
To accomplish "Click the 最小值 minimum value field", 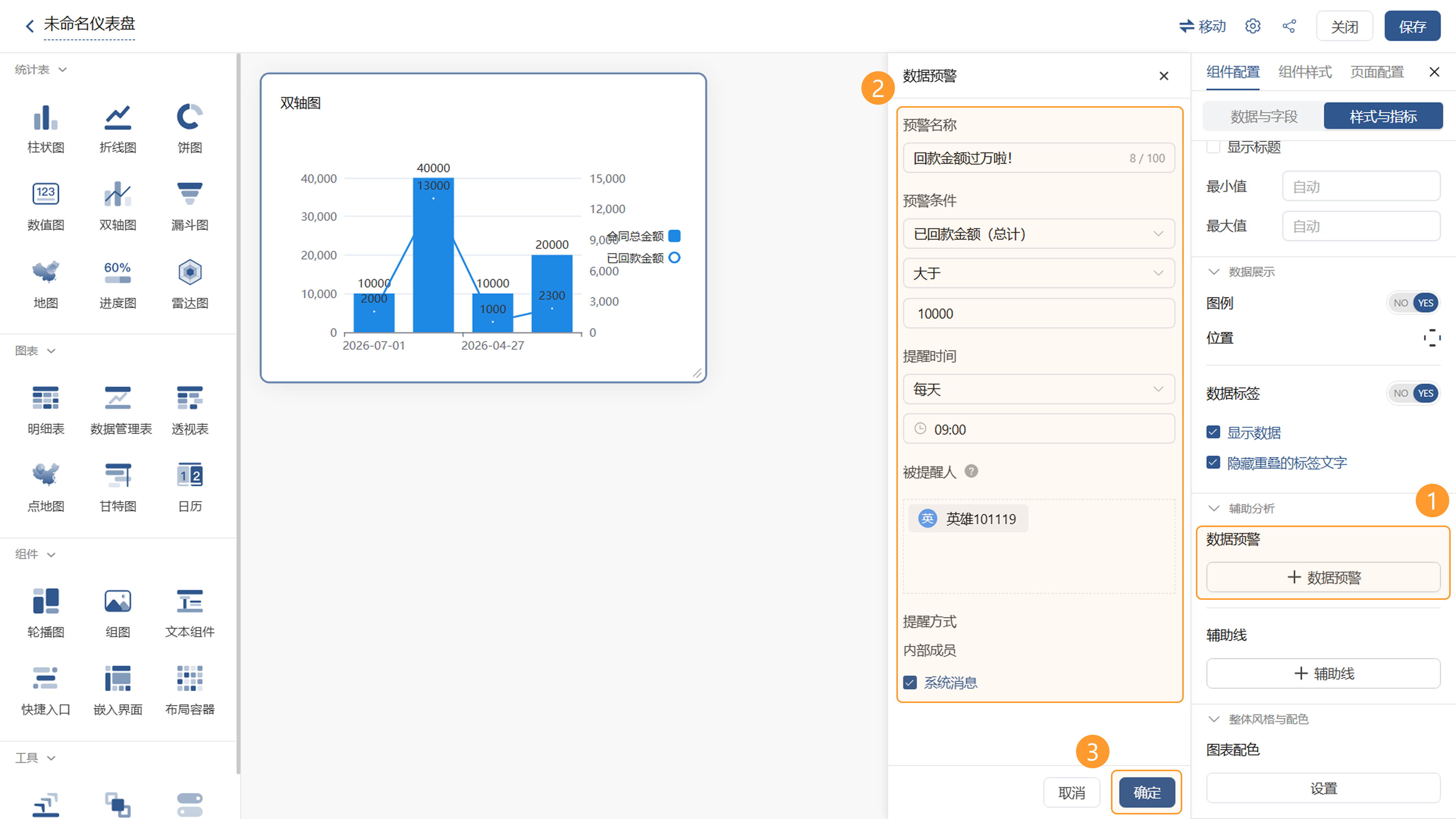I will pos(1361,186).
